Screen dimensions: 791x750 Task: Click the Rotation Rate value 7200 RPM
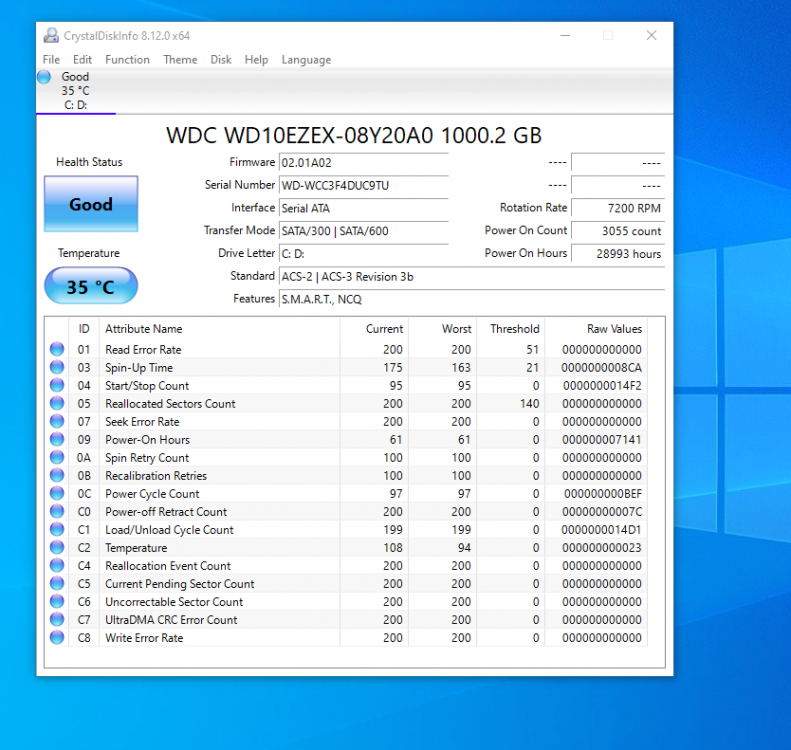tap(617, 208)
